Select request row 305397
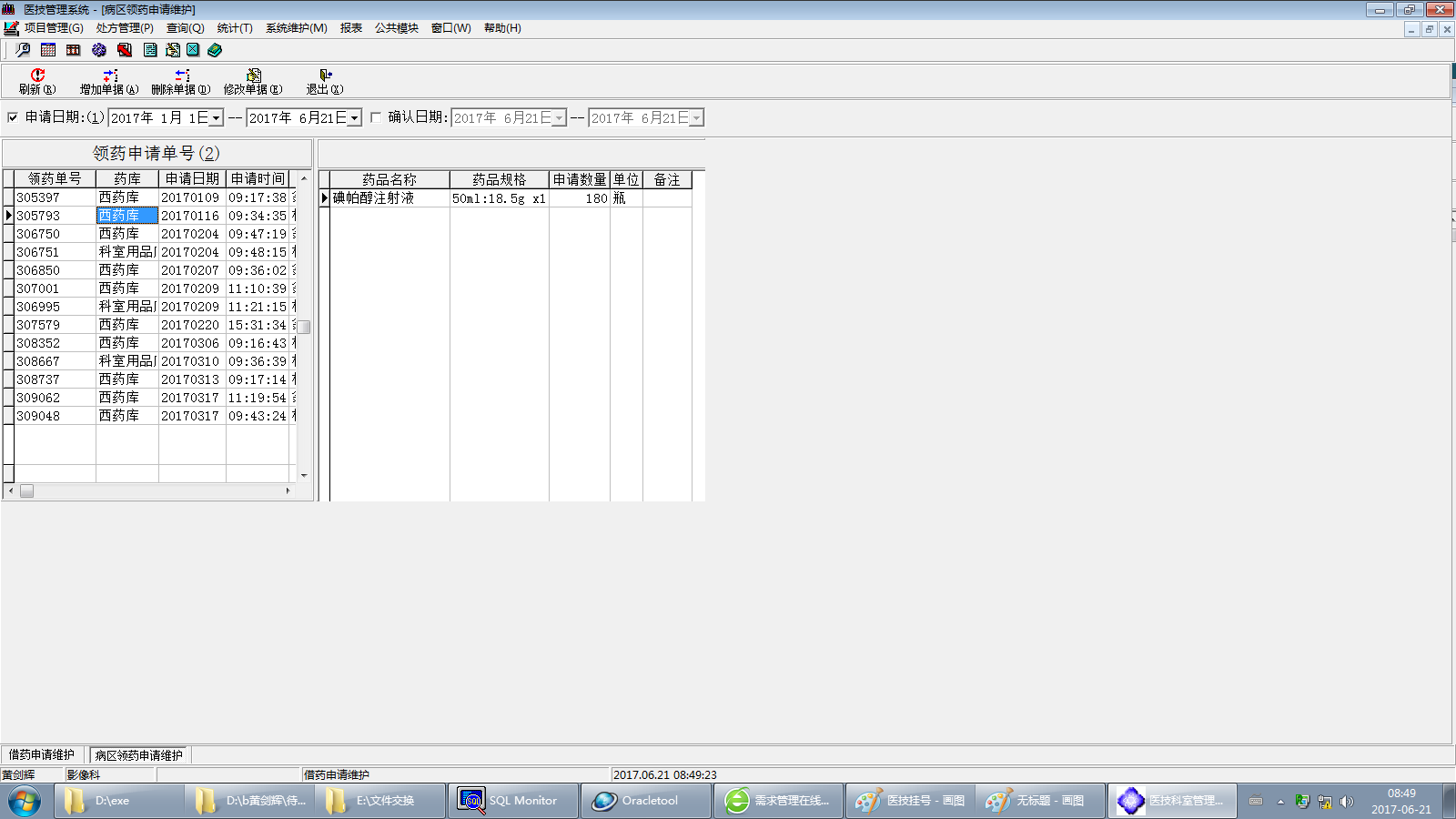 [151, 197]
